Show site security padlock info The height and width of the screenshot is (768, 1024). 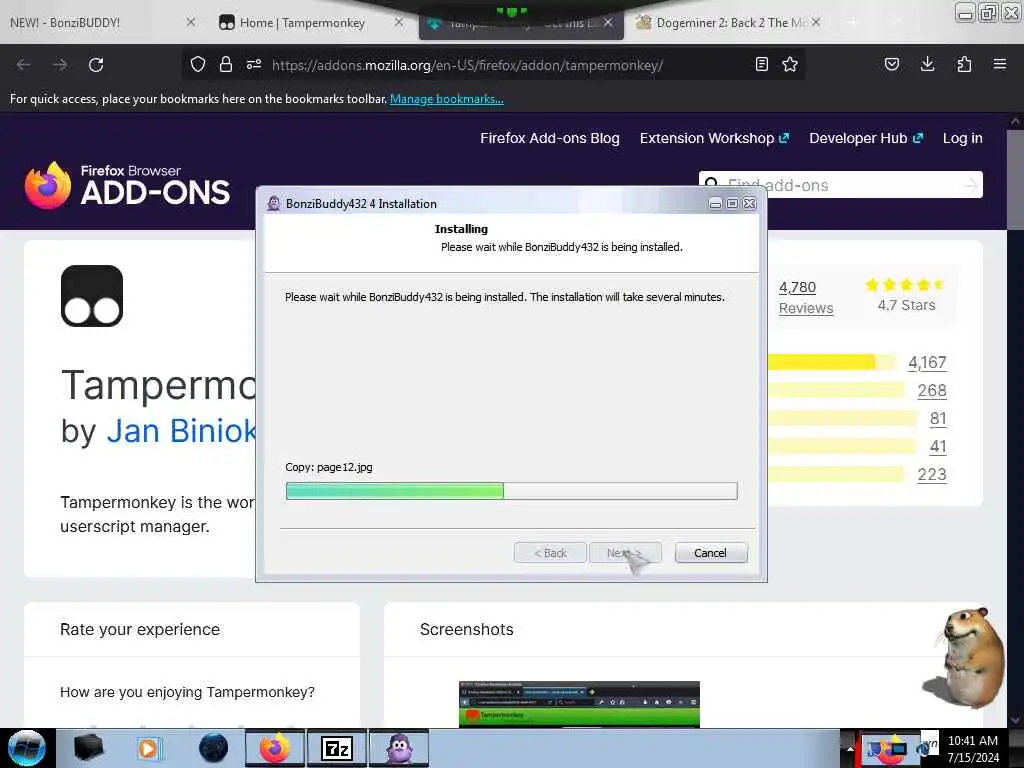[226, 64]
